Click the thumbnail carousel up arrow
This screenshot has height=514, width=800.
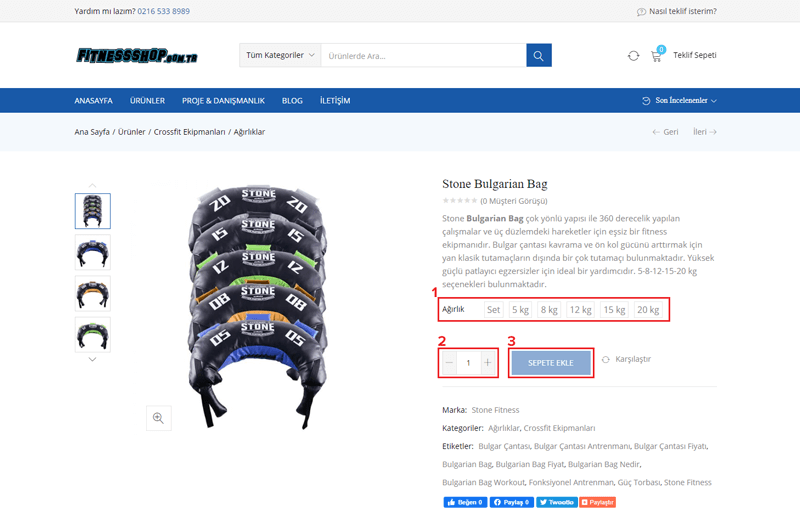pos(92,185)
